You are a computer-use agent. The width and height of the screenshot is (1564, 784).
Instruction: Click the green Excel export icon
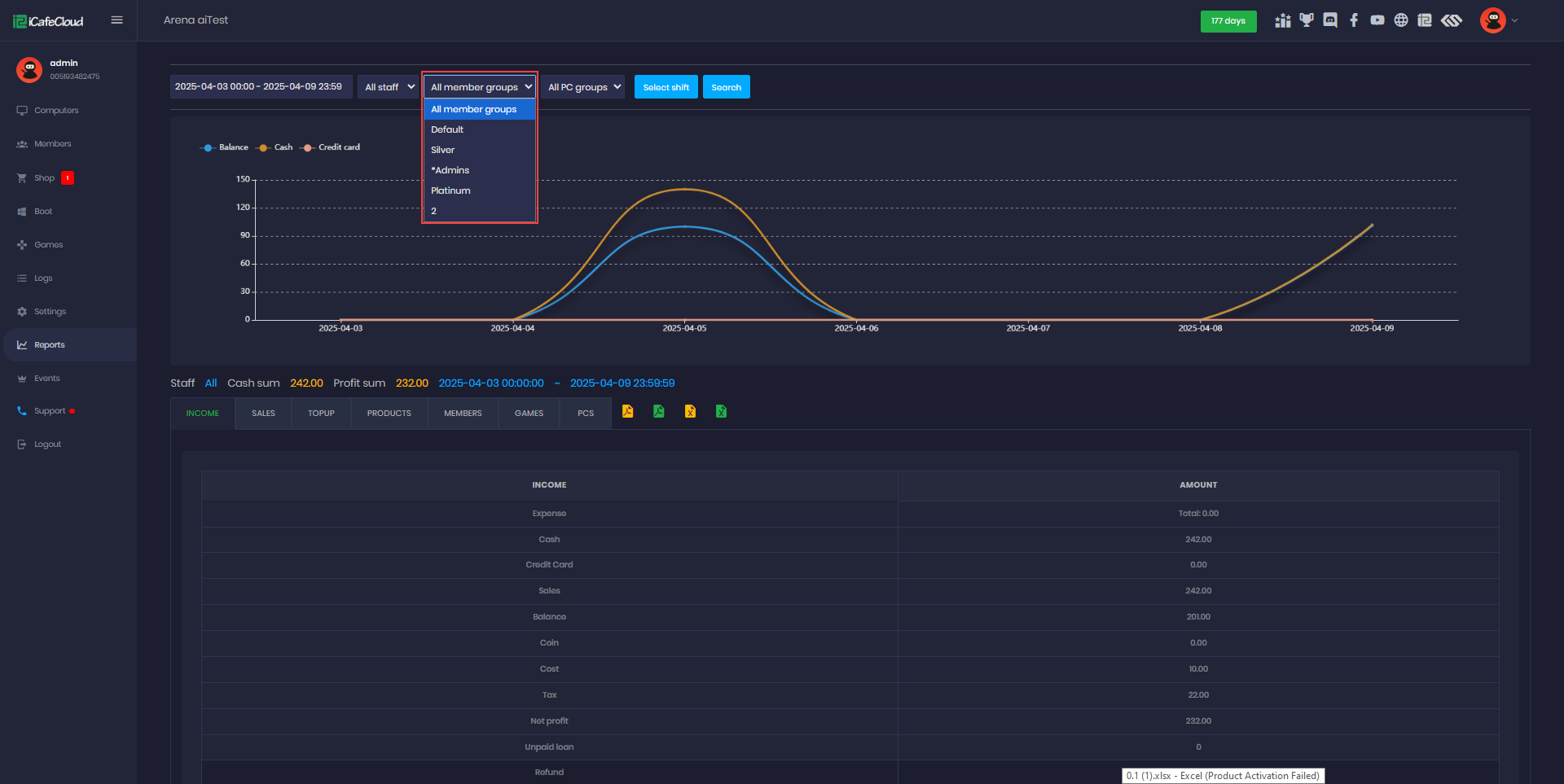(721, 412)
